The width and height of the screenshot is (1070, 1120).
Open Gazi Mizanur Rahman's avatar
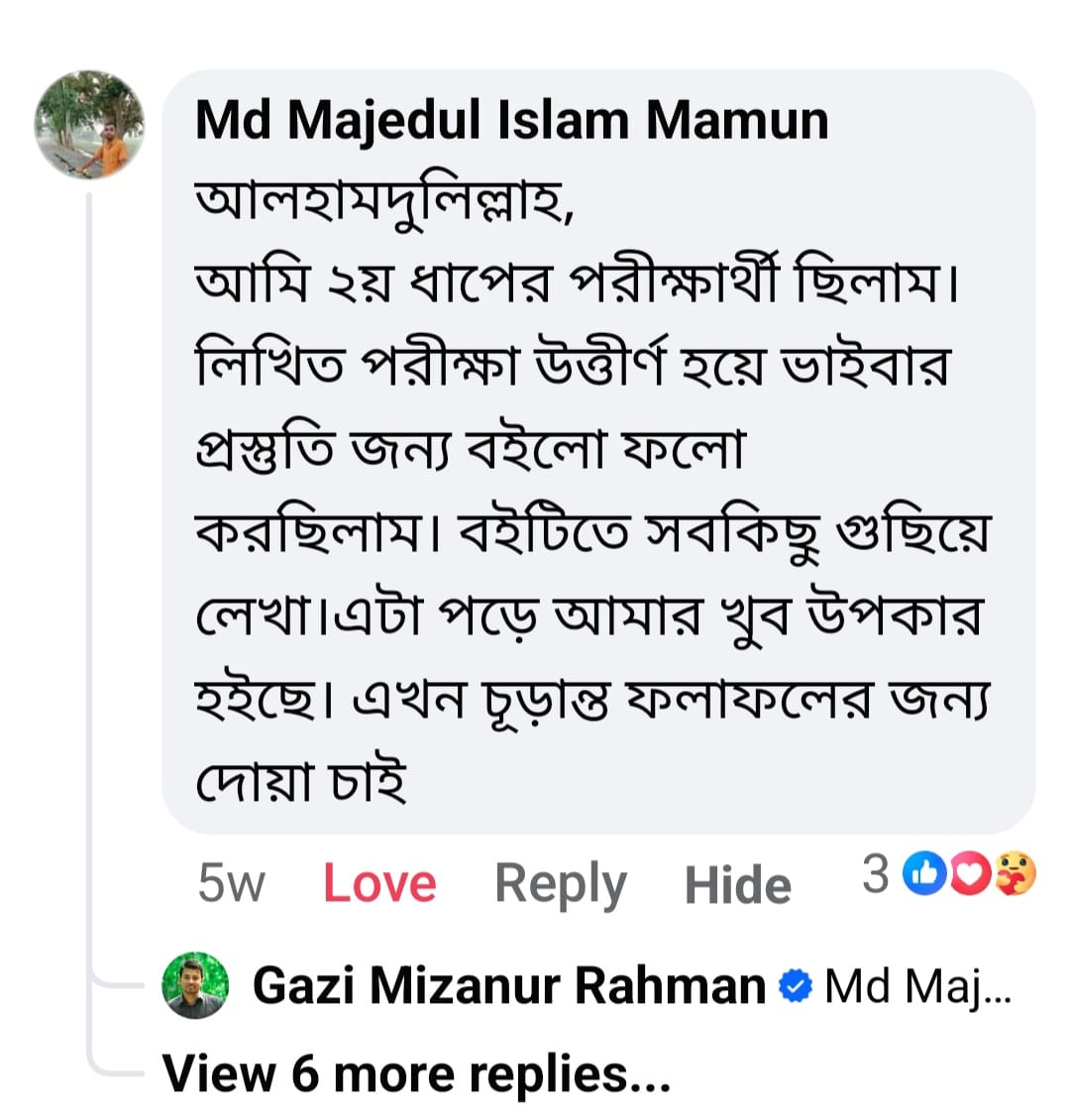click(195, 986)
